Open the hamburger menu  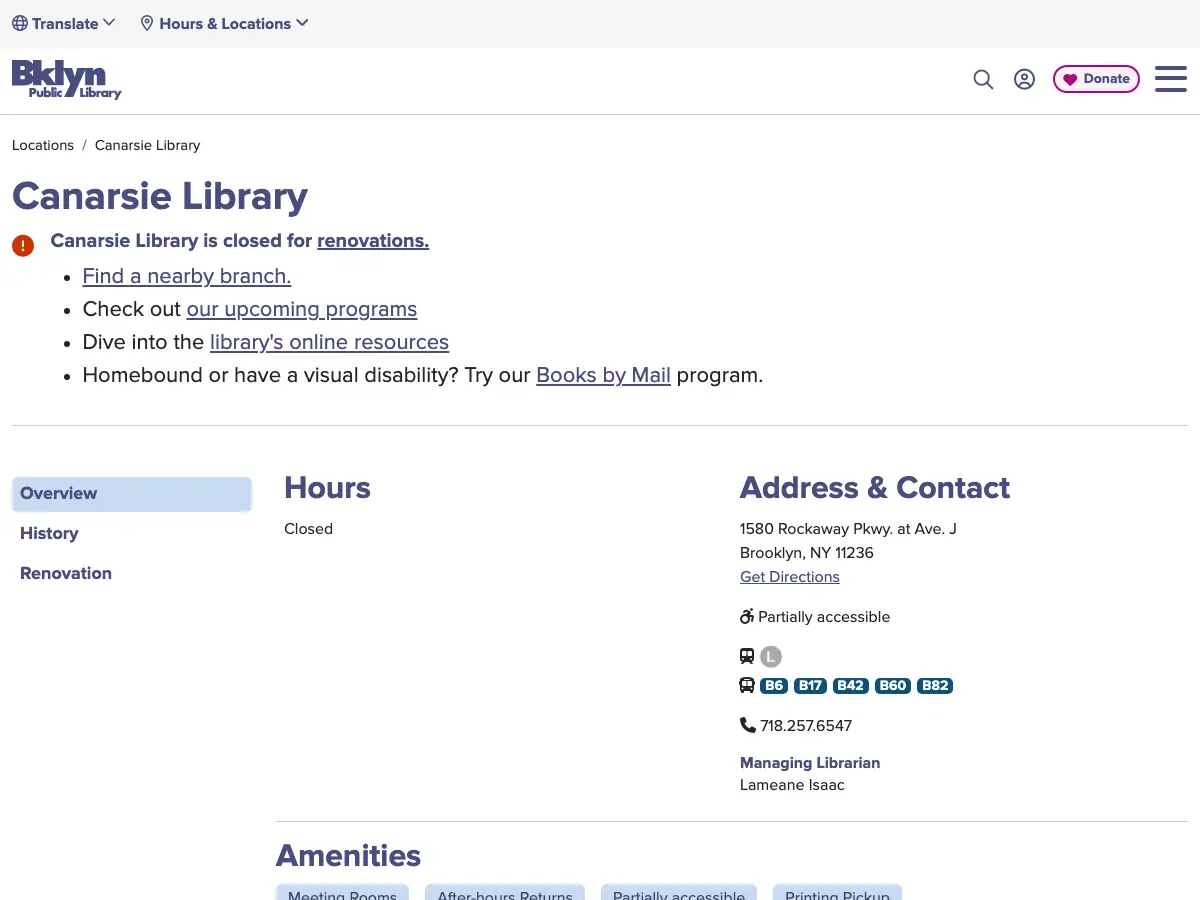pyautogui.click(x=1171, y=79)
